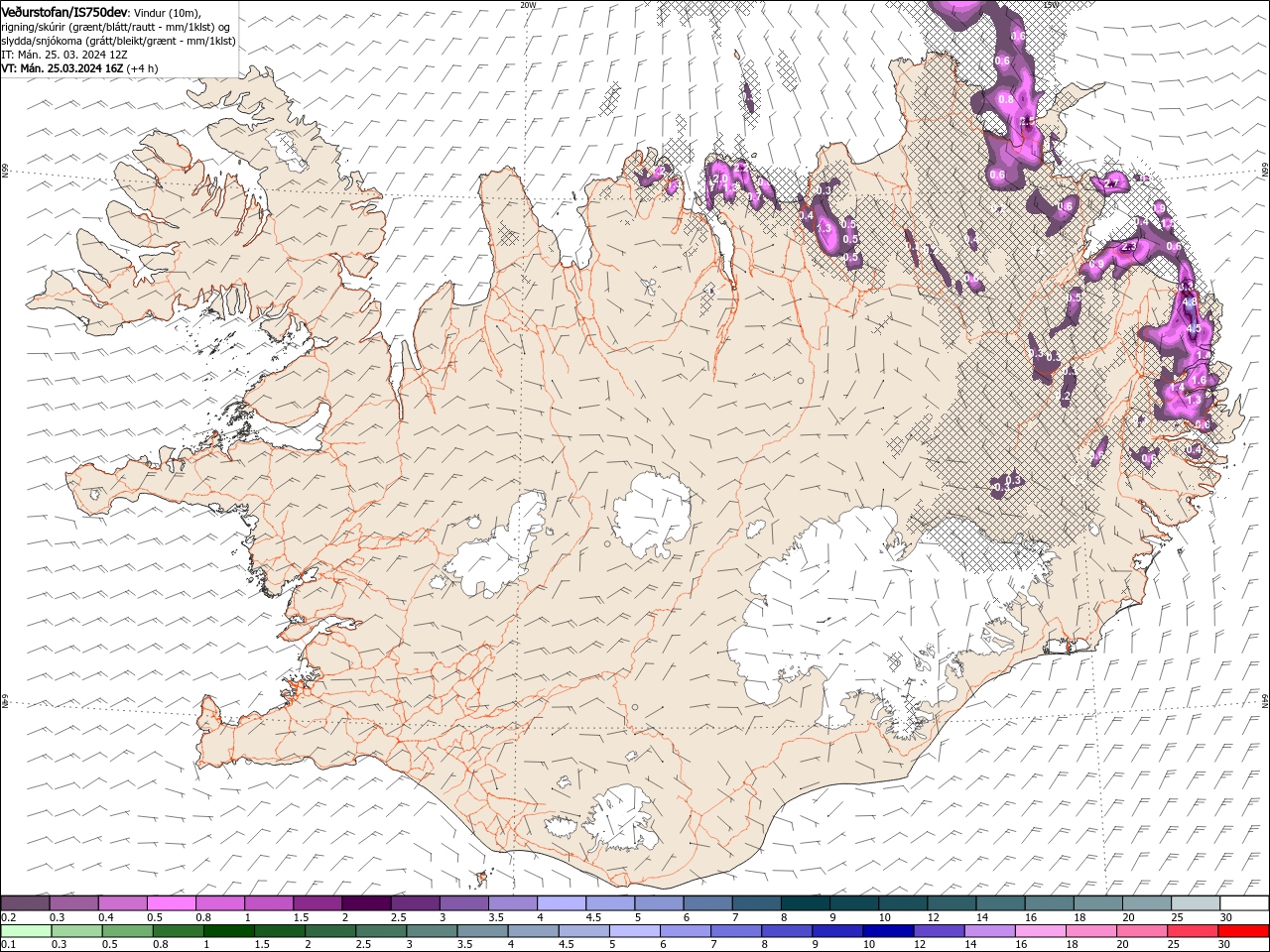Pick the dark teal 8 swatch in upper legend
Screen dimensions: 1270x952
point(806,903)
